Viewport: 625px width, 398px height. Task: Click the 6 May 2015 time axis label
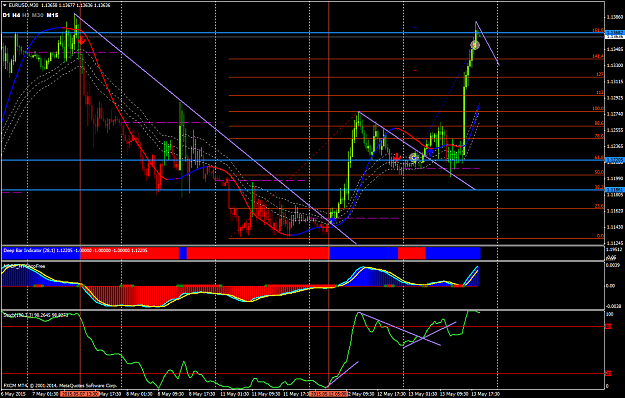click(x=14, y=394)
